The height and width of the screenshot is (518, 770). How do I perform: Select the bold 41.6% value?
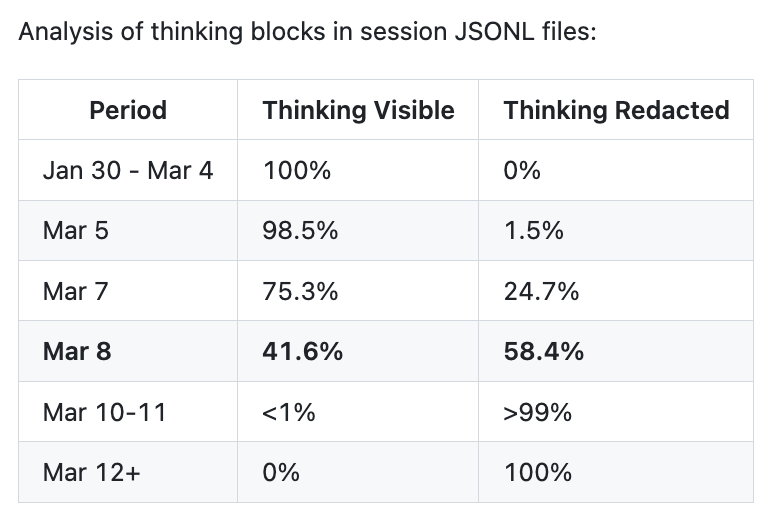[303, 351]
